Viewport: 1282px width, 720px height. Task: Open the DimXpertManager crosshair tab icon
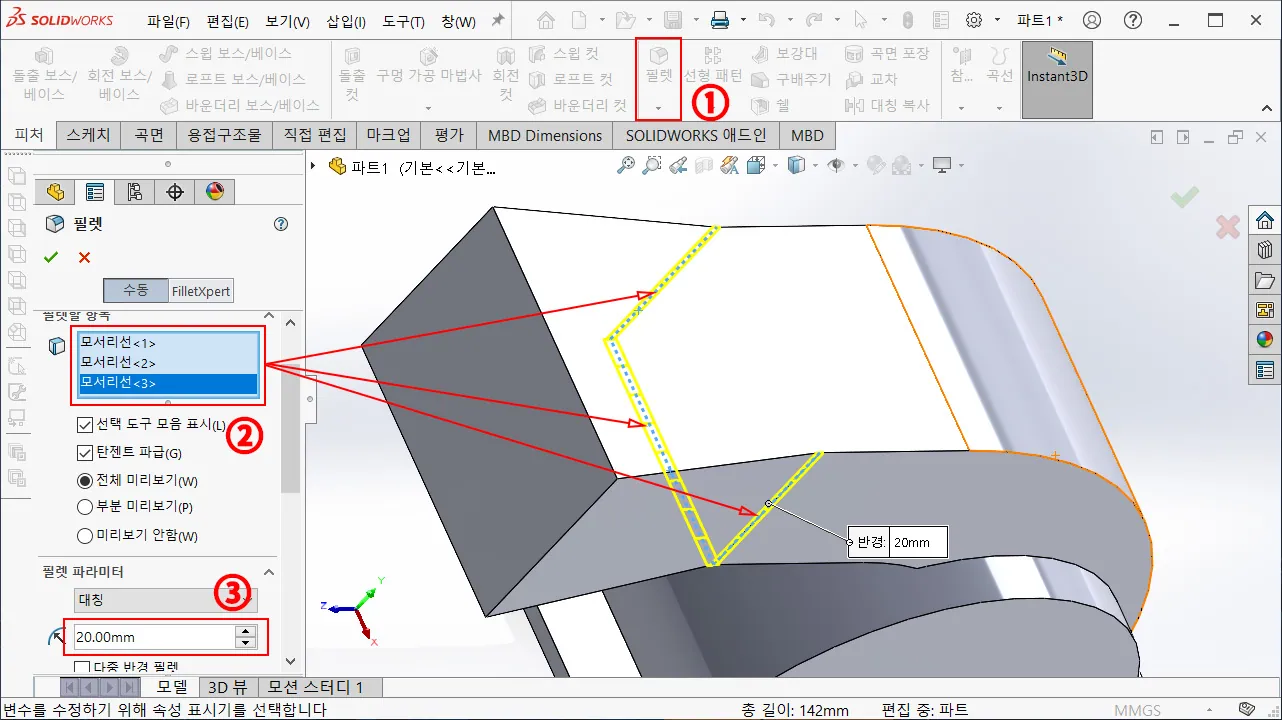point(175,192)
